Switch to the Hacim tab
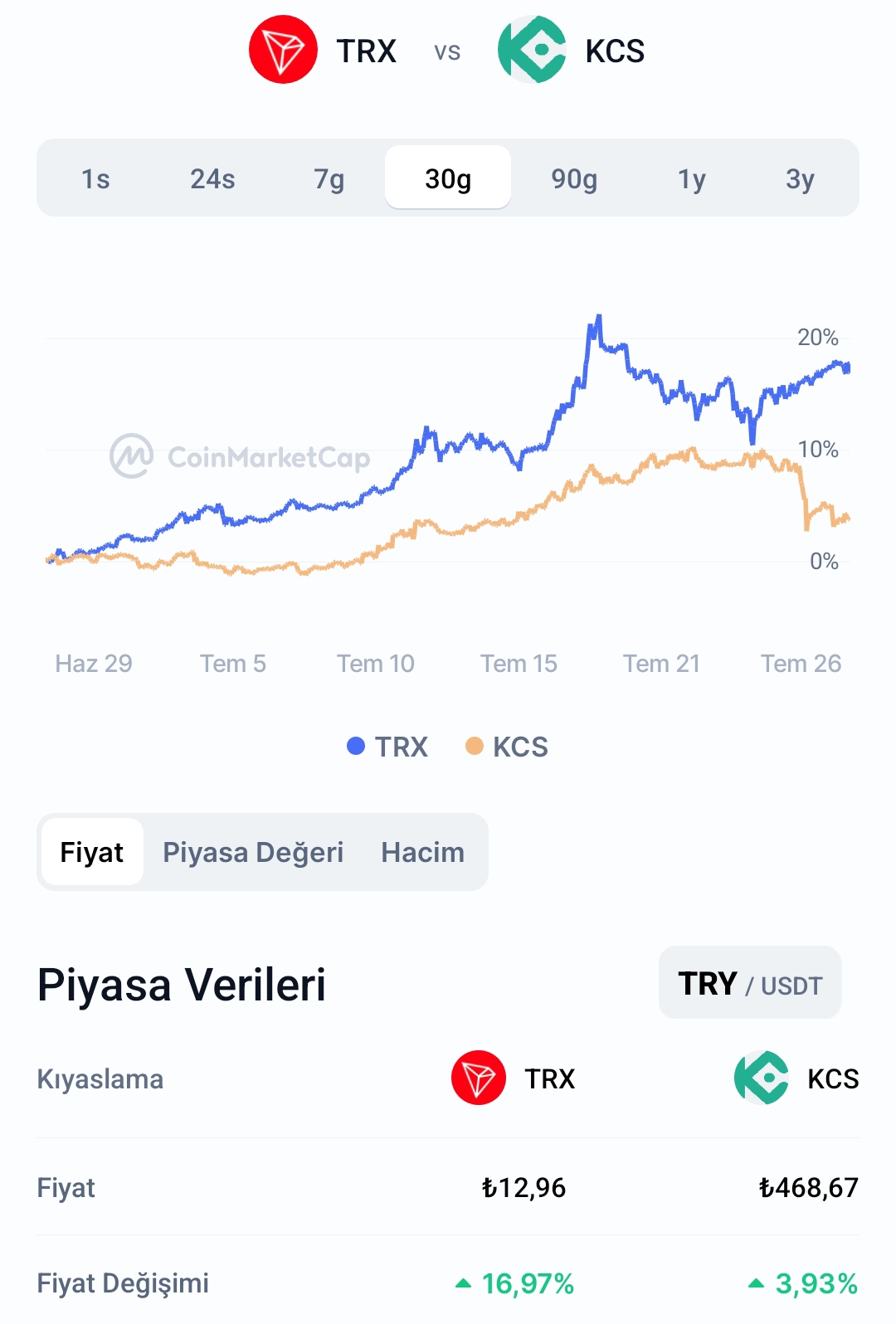Screen dimensions: 896x1324 click(x=423, y=852)
